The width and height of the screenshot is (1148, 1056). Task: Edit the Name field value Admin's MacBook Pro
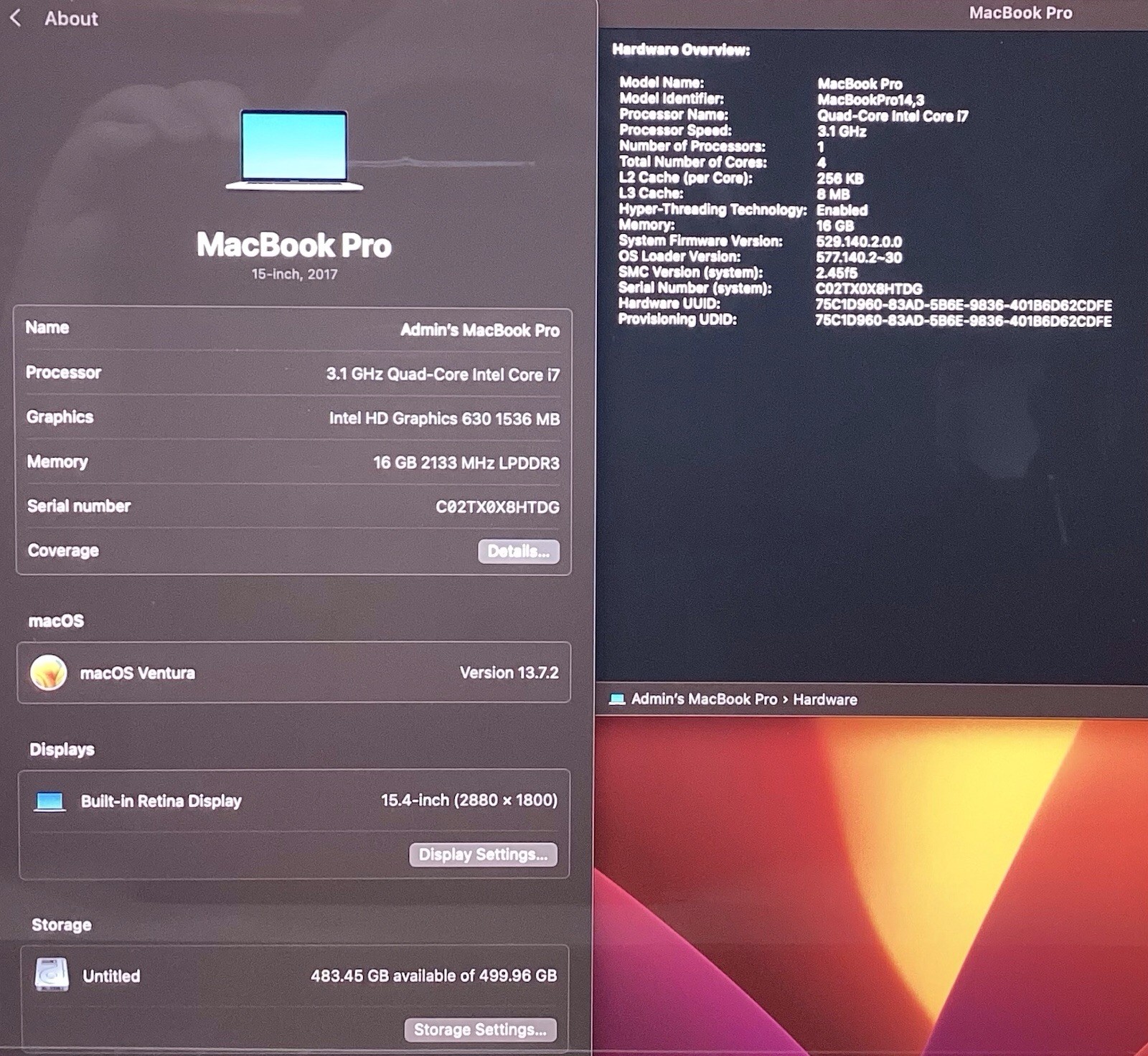480,330
